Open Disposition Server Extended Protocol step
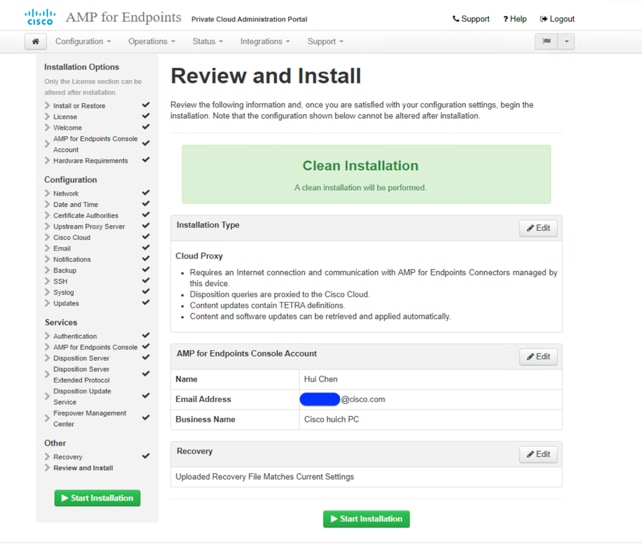Image resolution: width=642 pixels, height=544 pixels. click(x=81, y=375)
